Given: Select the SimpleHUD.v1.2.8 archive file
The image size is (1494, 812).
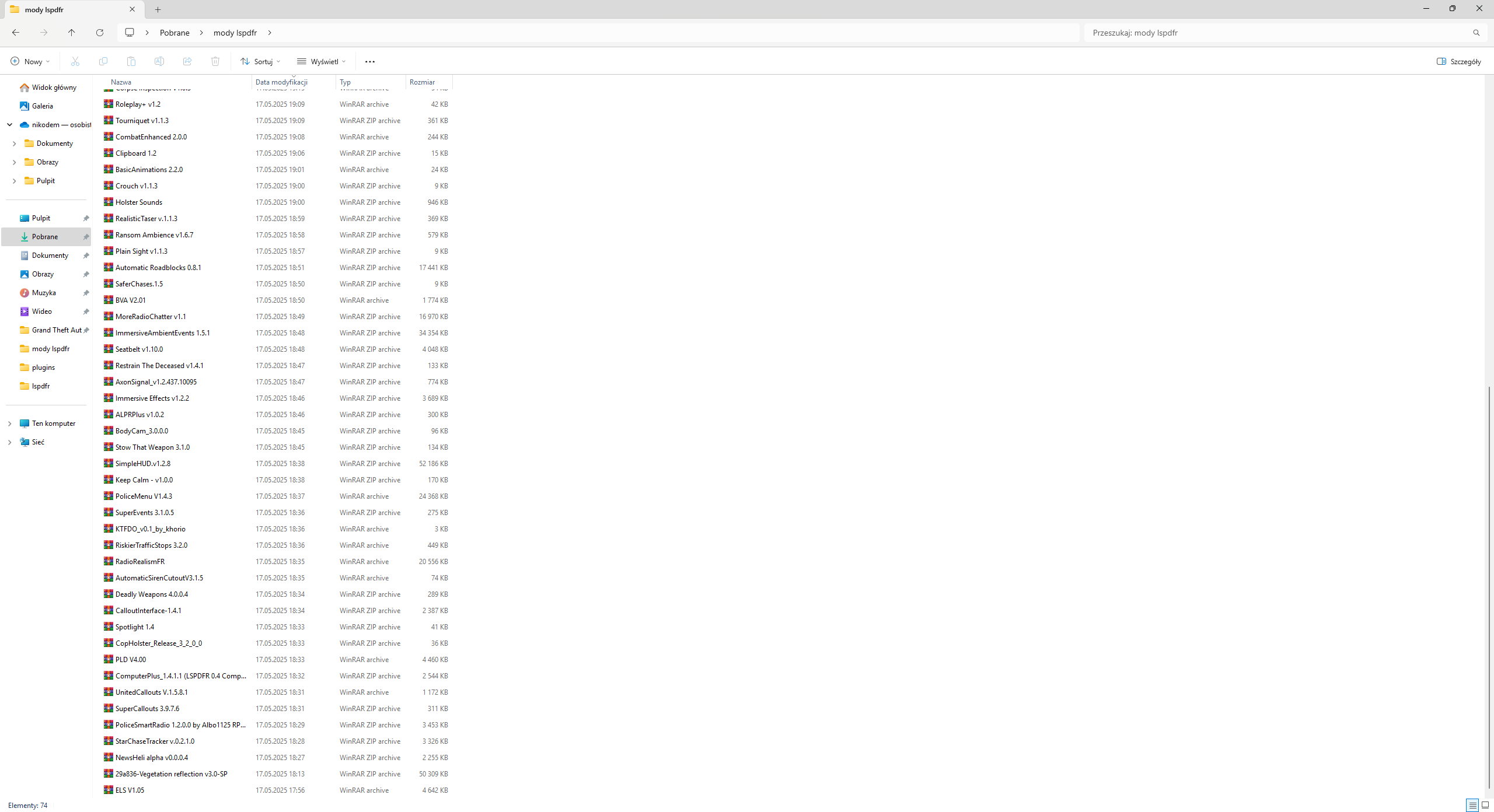Looking at the screenshot, I should pos(143,464).
